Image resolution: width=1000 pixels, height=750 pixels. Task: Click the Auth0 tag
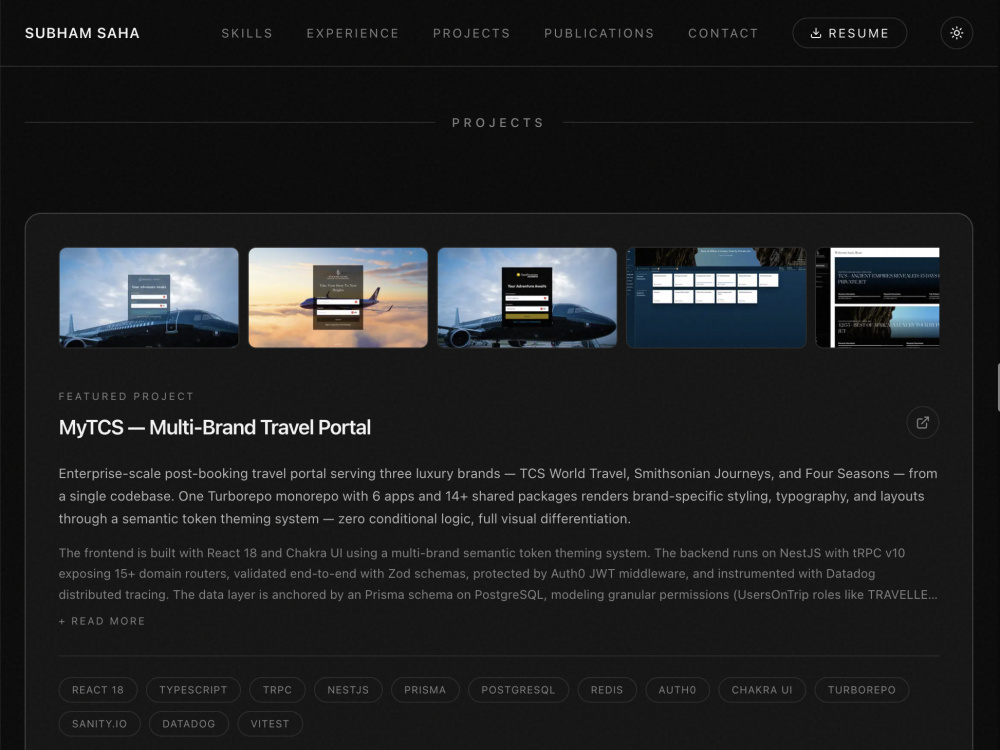pyautogui.click(x=677, y=690)
